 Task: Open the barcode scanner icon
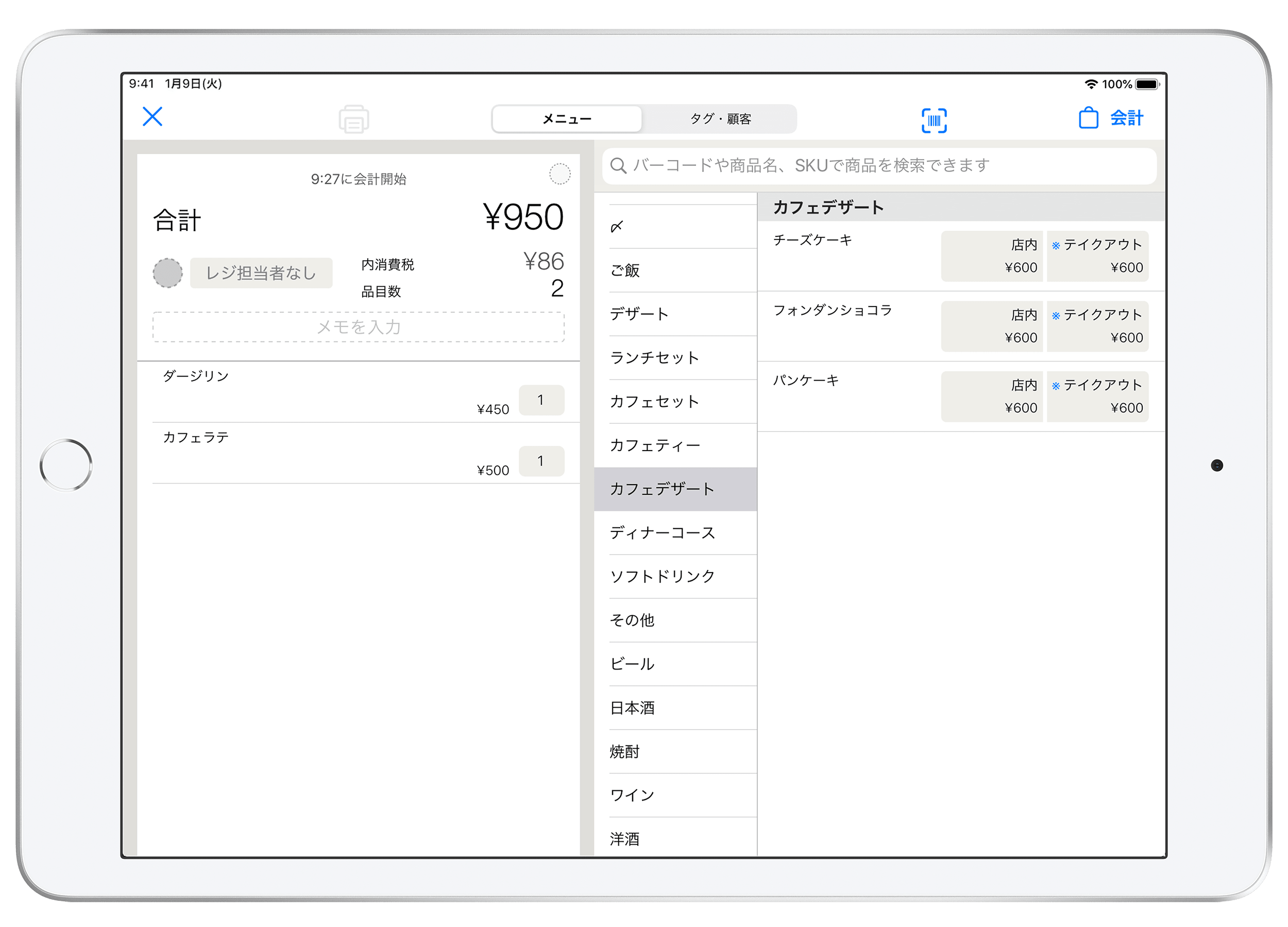934,121
